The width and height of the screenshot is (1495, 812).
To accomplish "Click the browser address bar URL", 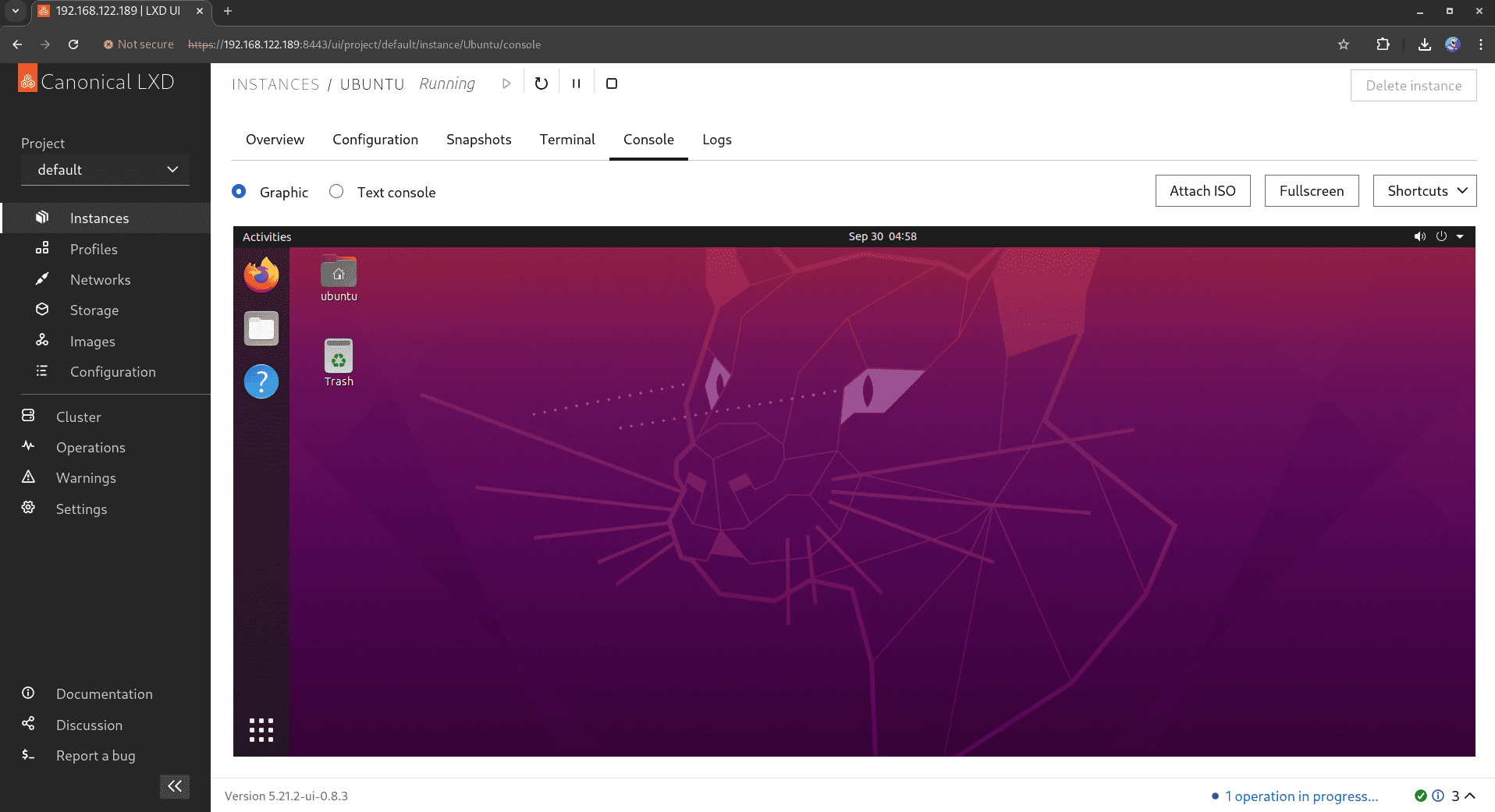I will [364, 44].
